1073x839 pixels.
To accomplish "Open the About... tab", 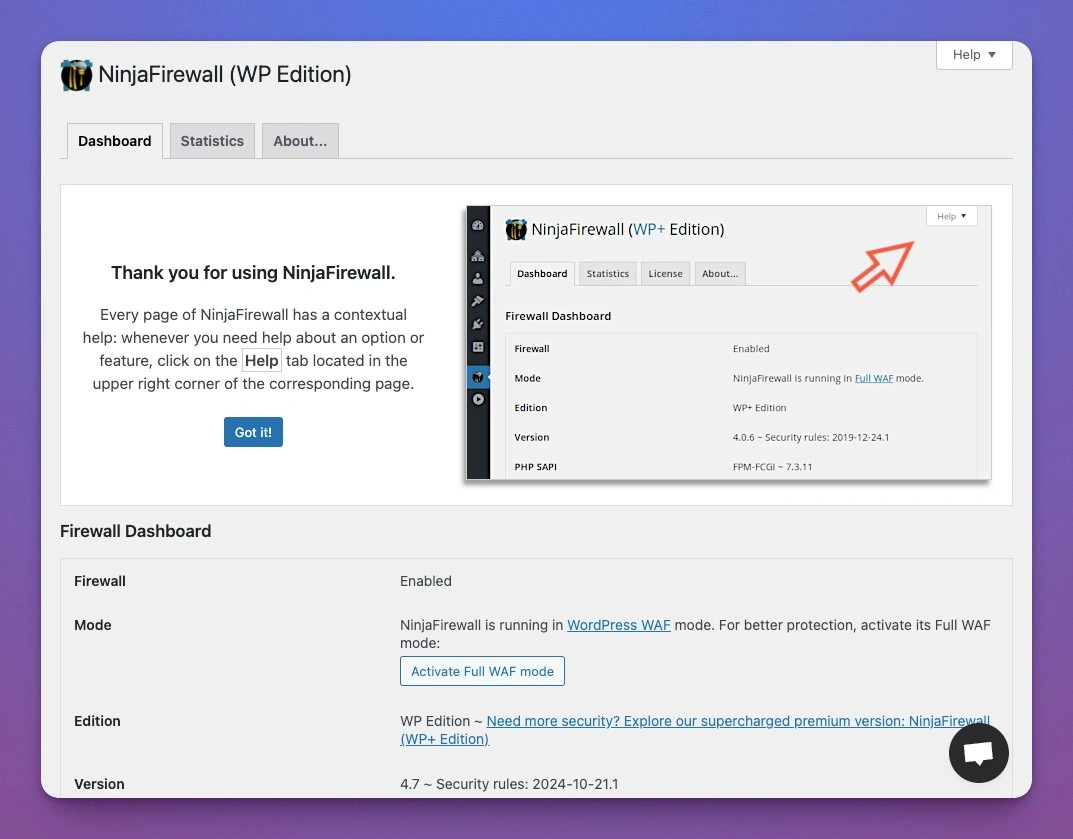I will [300, 141].
